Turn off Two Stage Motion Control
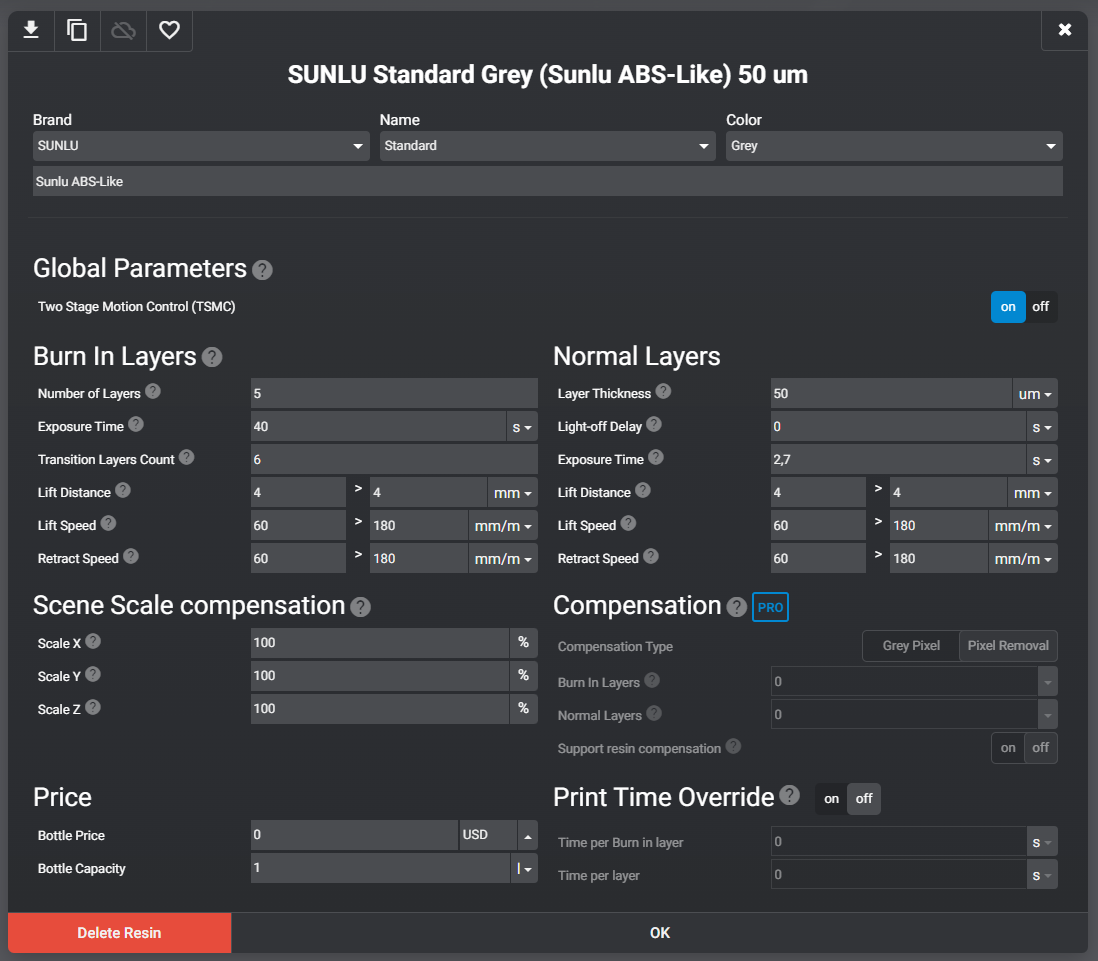The image size is (1098, 961). (1040, 307)
